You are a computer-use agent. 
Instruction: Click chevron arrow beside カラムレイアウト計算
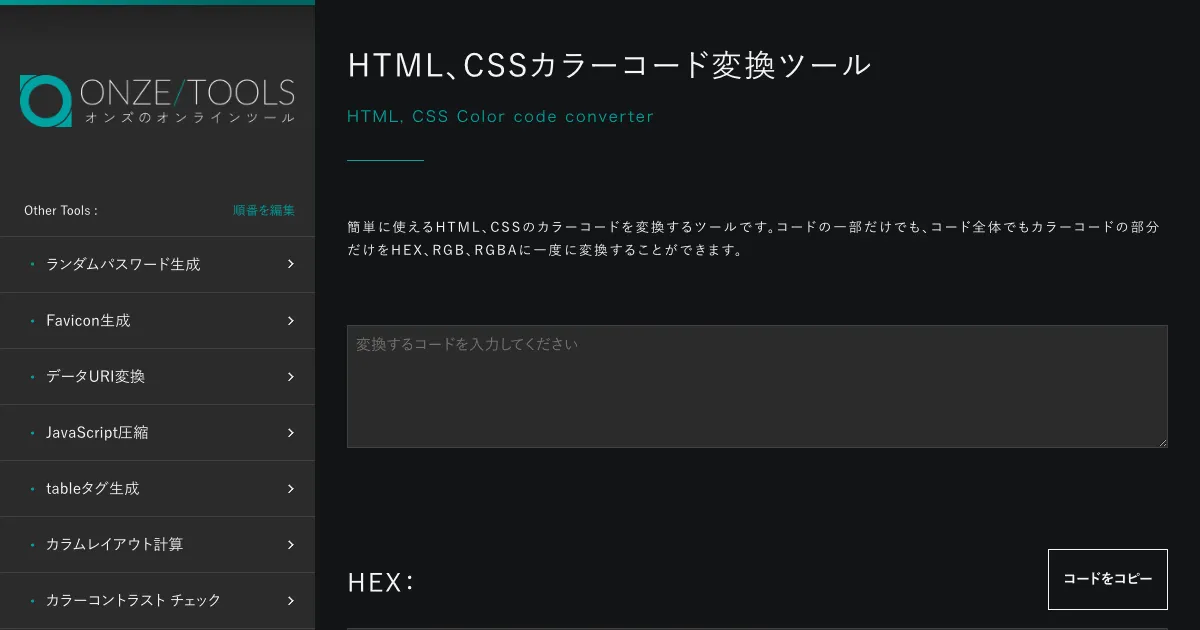pos(291,545)
